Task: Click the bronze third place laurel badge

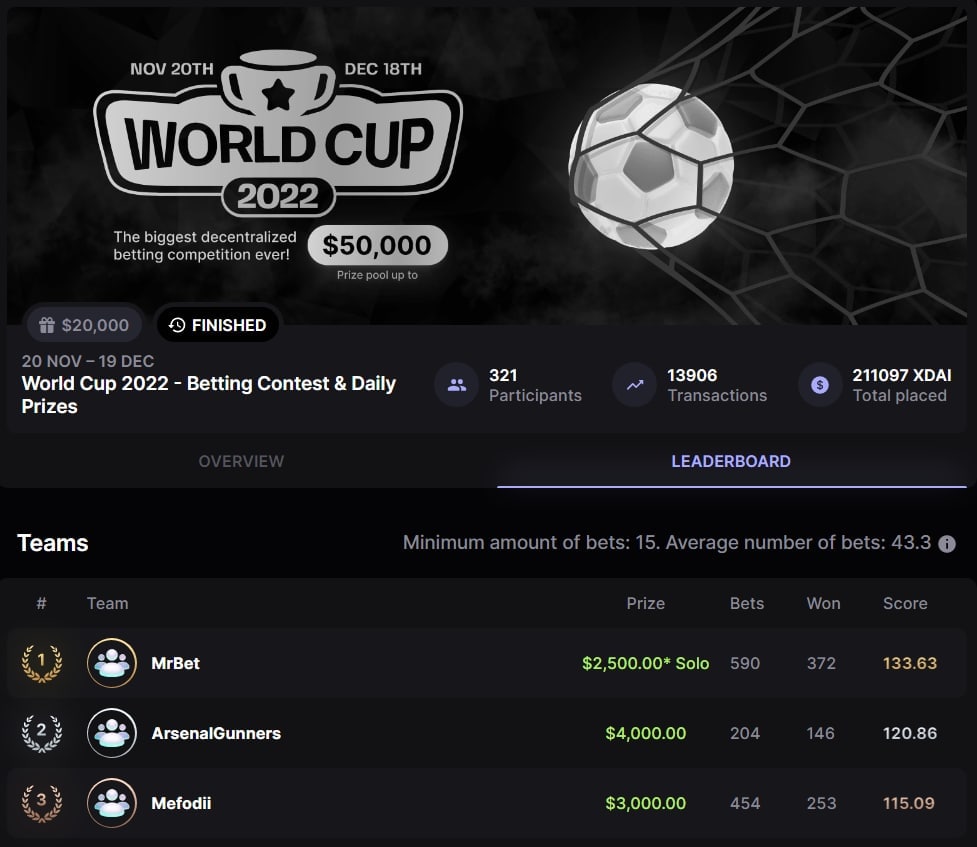Action: point(42,803)
